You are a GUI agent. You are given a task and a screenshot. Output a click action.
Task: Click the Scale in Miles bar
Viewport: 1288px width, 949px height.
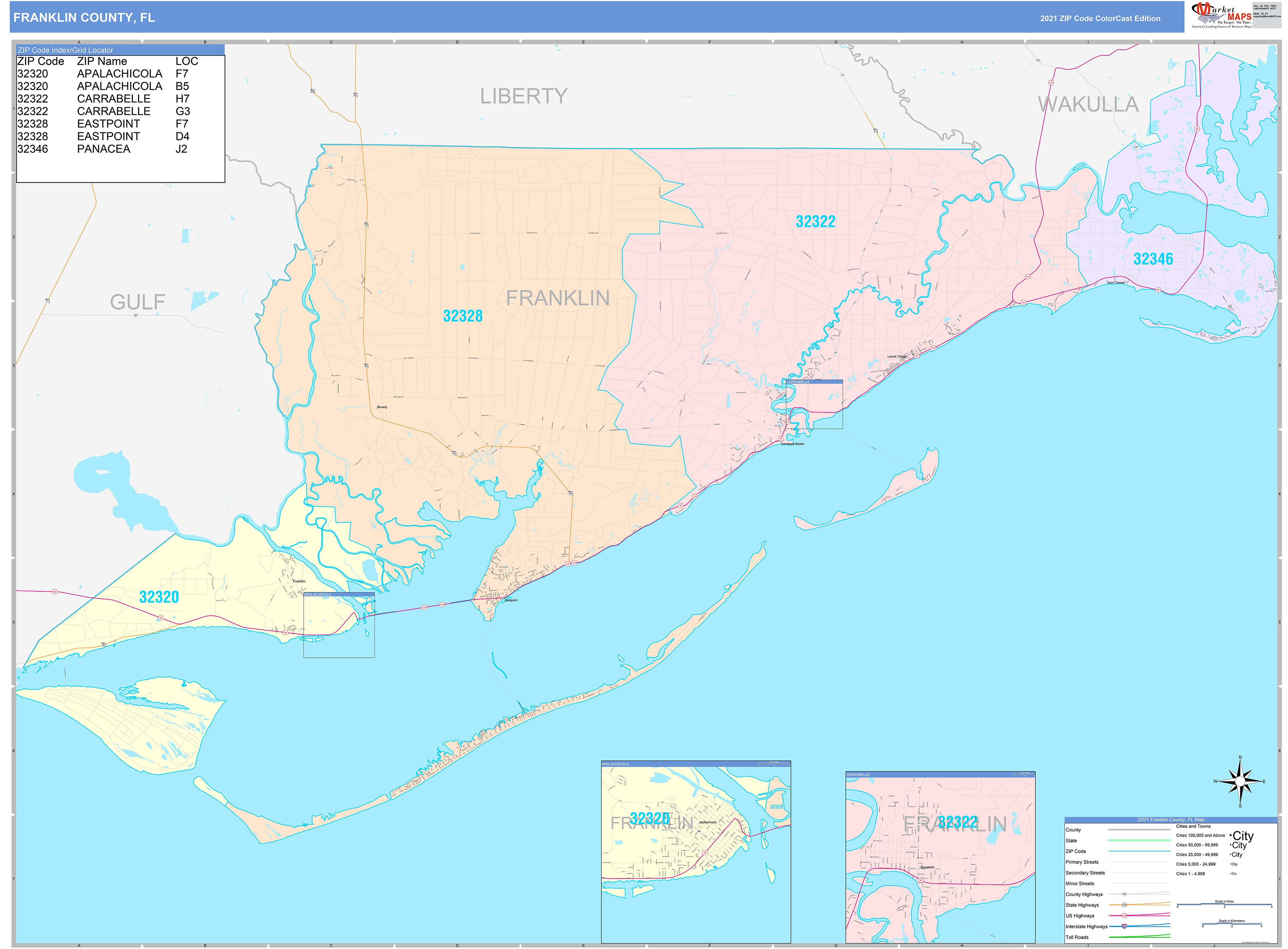(x=1224, y=904)
